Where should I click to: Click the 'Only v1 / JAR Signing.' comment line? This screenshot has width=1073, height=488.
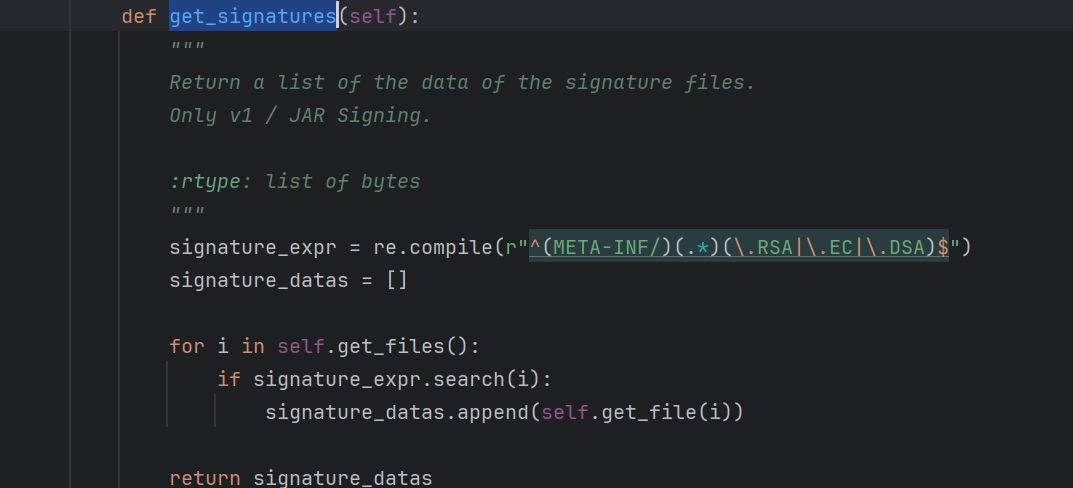300,115
